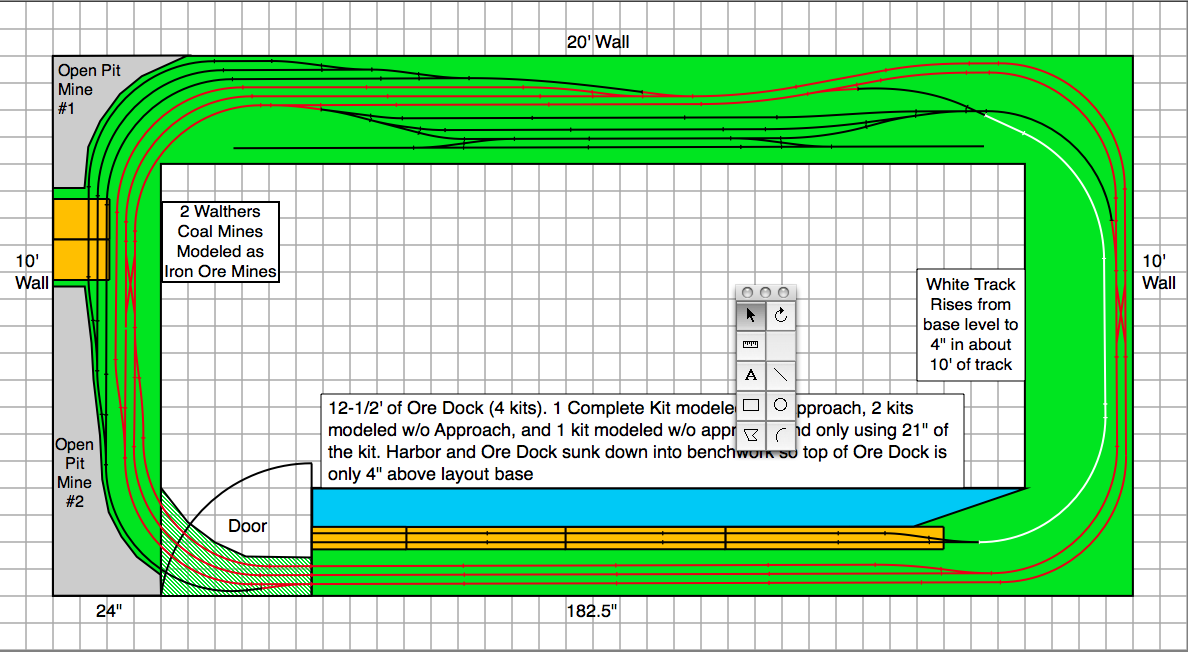This screenshot has height=652, width=1188.
Task: Click the blank tool slot beside ruler
Action: [781, 346]
